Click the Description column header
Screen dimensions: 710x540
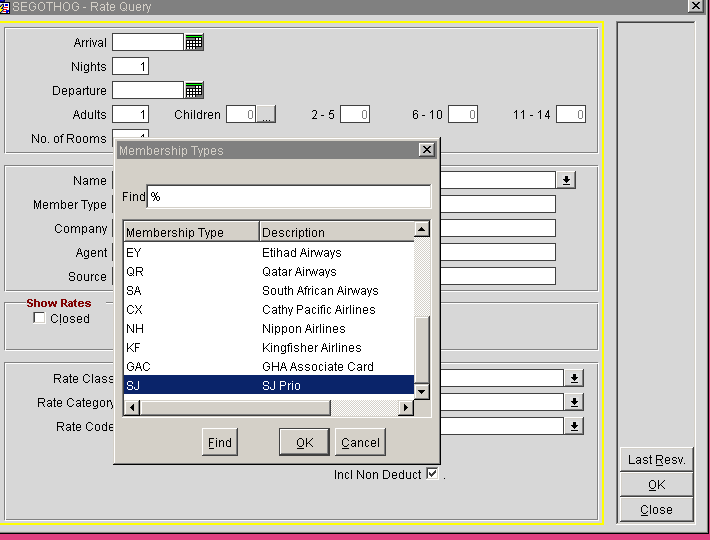[x=337, y=232]
